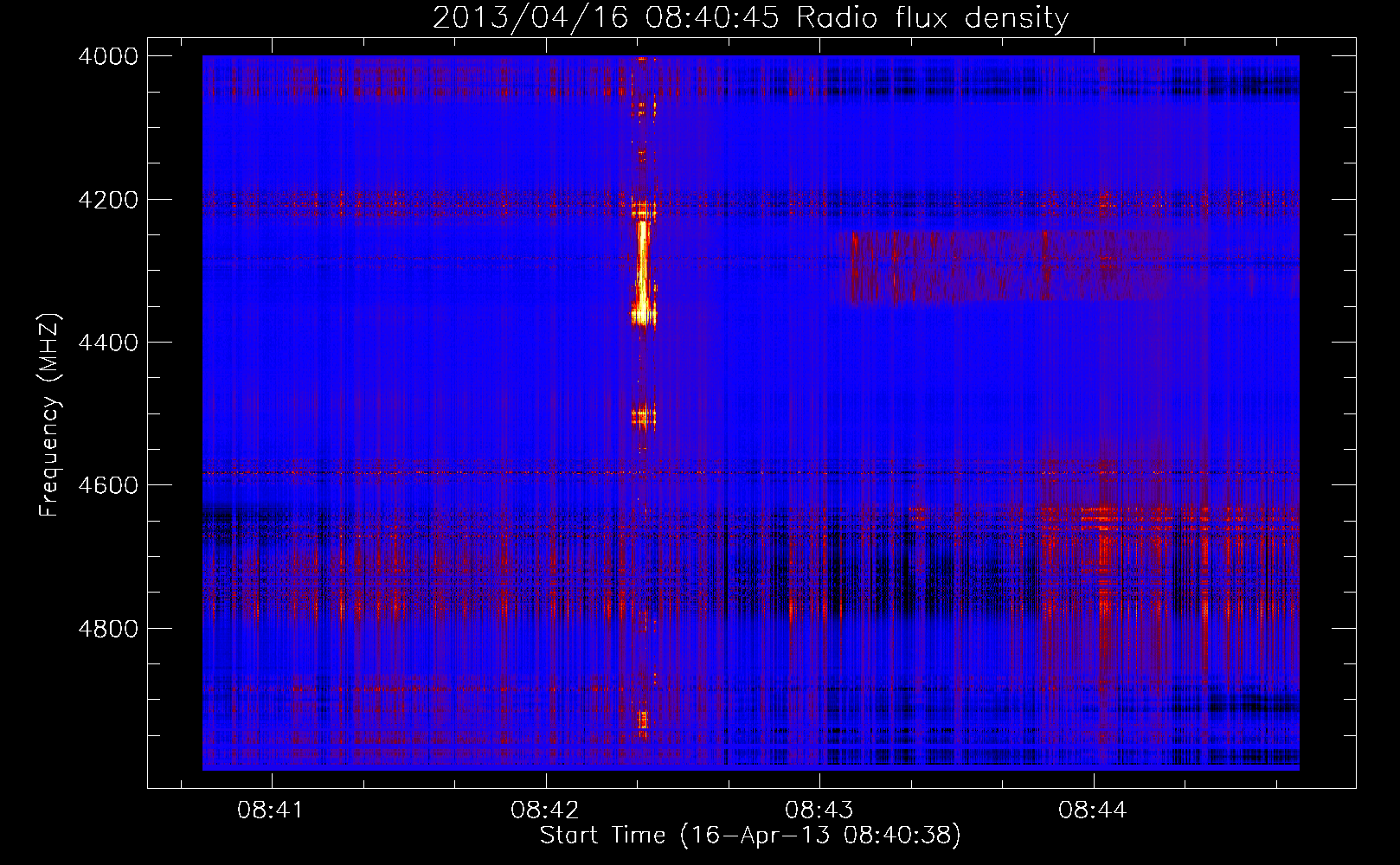Click the 'Start Time (16-Apr-13 08:40:38)' axis title
This screenshot has width=1400, height=865.
pyautogui.click(x=750, y=836)
